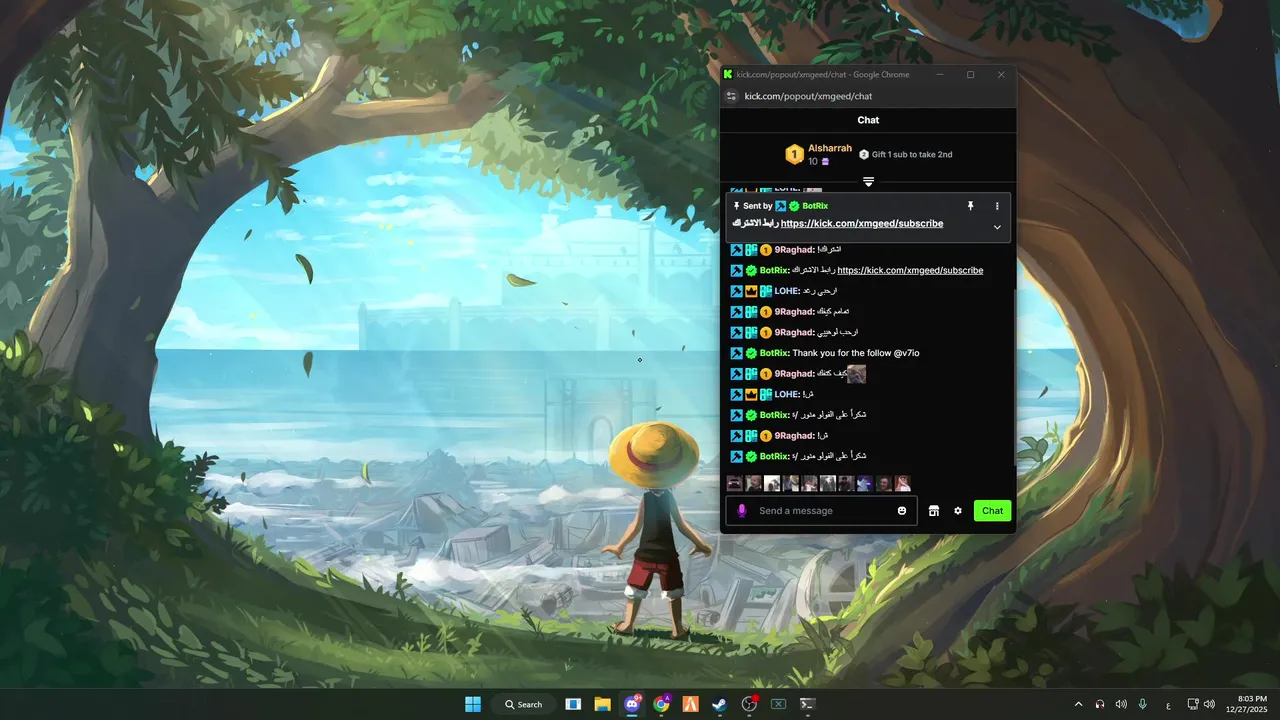This screenshot has width=1280, height=720.
Task: Open the Windows Start menu
Action: pos(473,704)
